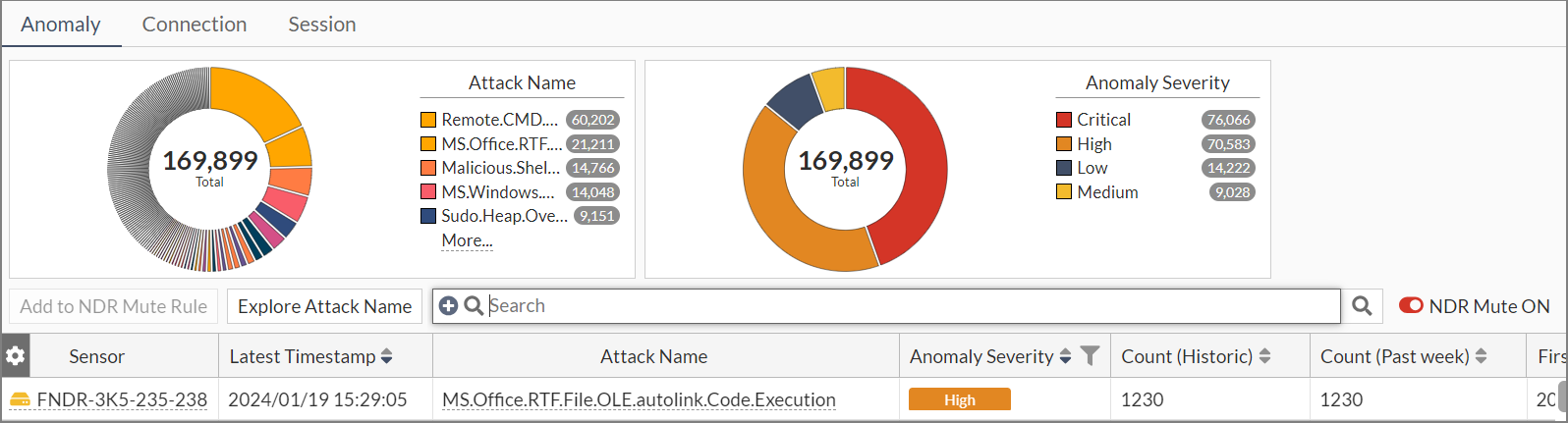The height and width of the screenshot is (423, 1568).
Task: Click the Explore Attack Name button
Action: 324,306
